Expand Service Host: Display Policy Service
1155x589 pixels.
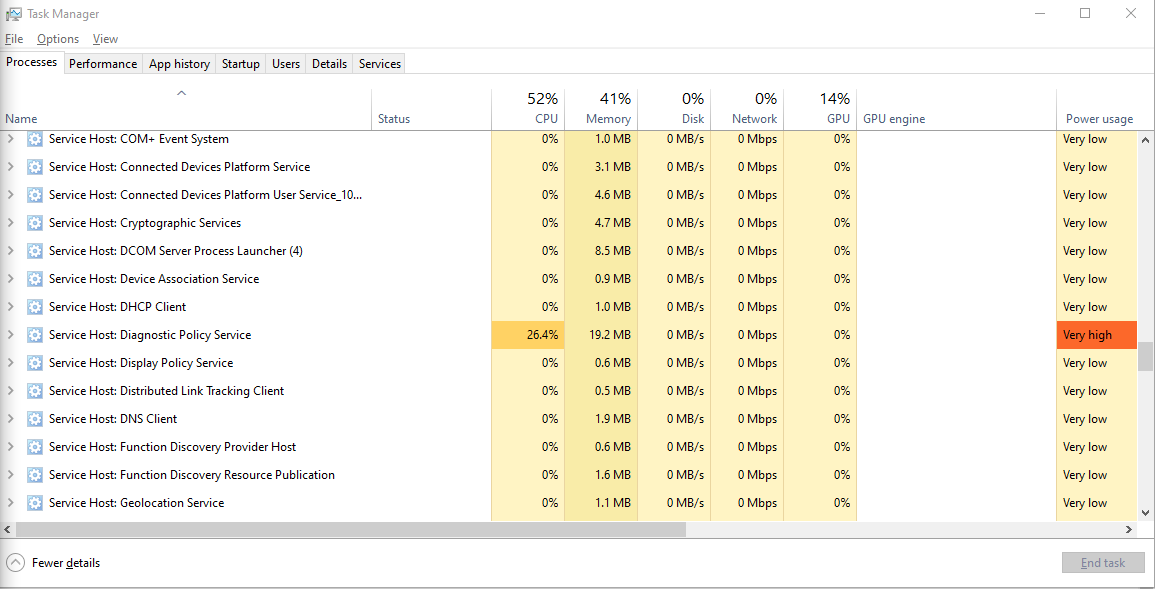tap(10, 363)
